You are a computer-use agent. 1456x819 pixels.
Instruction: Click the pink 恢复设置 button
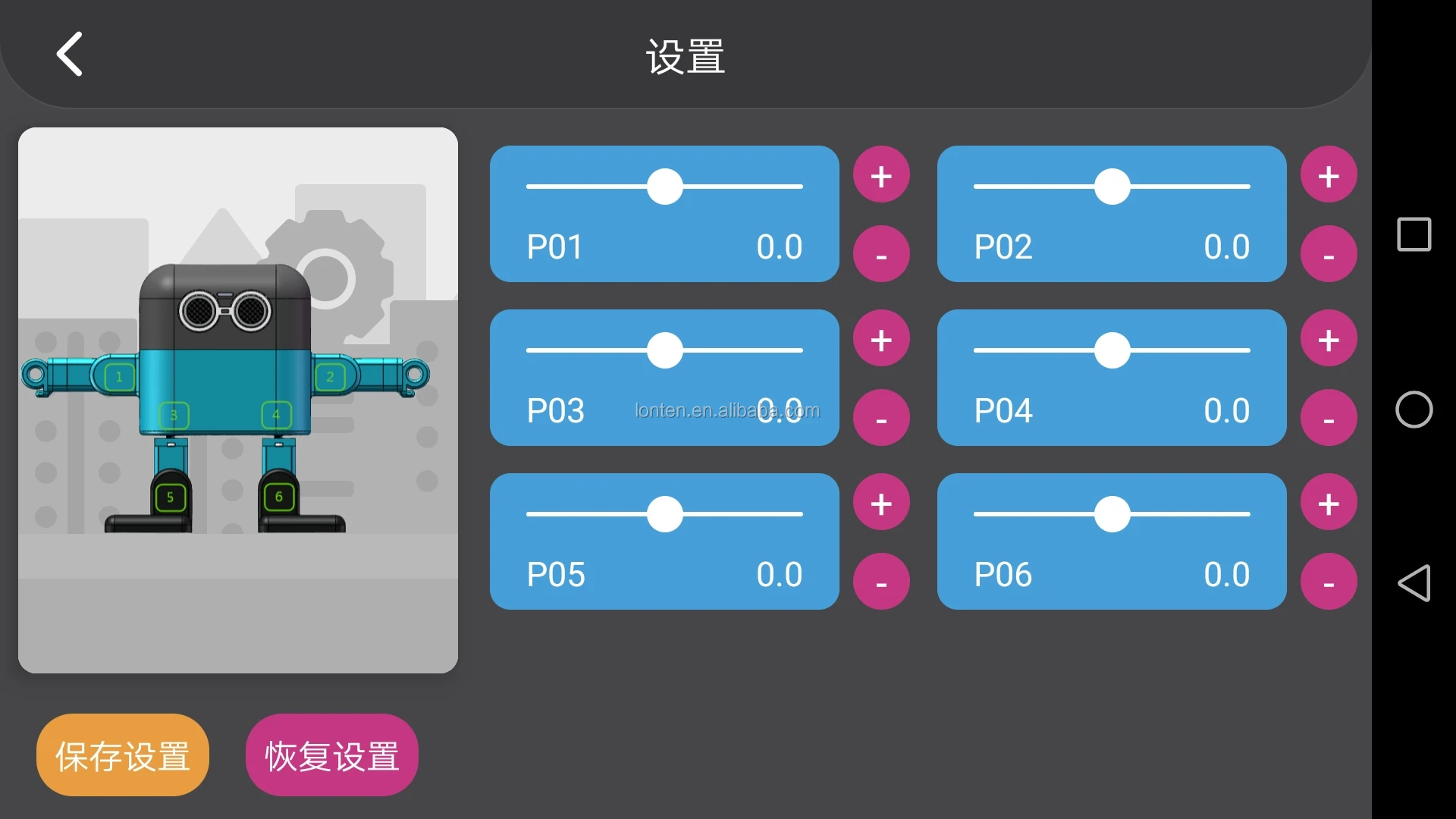coord(332,755)
